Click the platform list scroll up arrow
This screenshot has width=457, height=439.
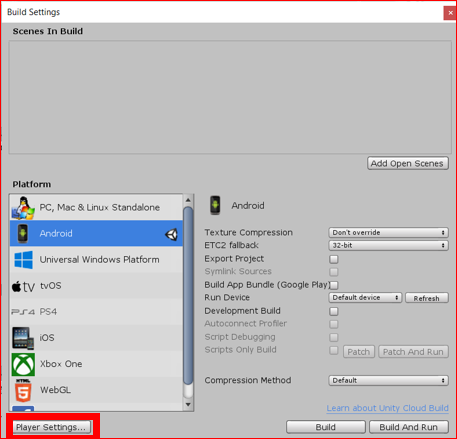point(188,200)
